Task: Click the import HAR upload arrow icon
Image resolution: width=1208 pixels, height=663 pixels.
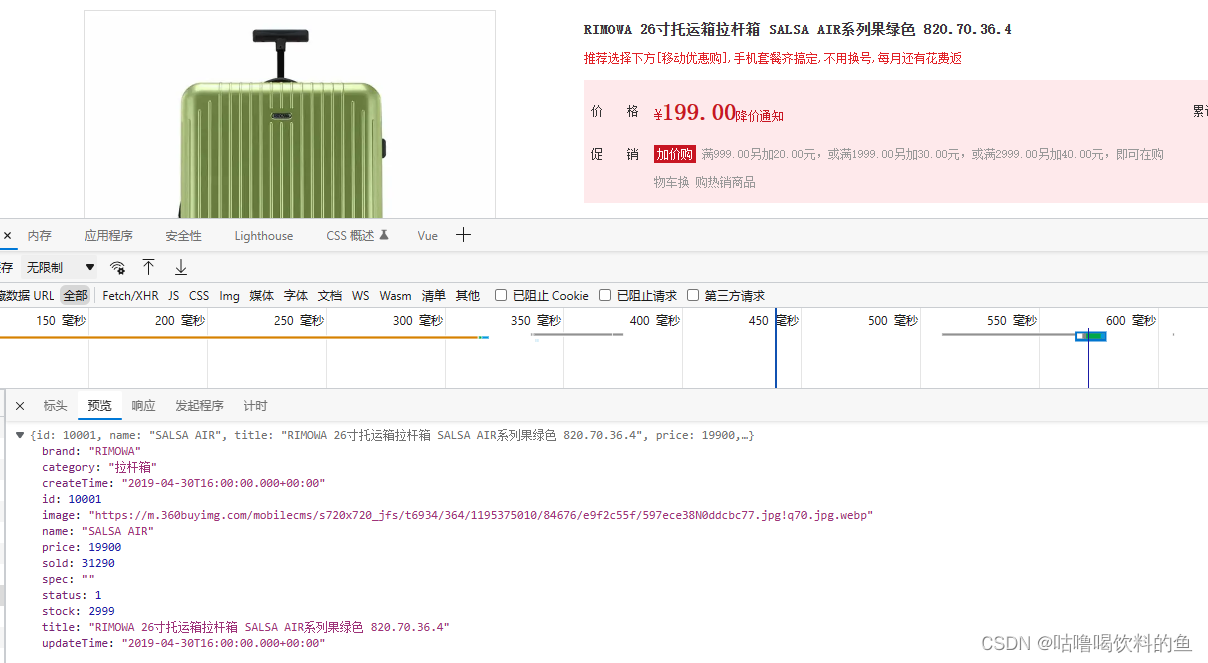Action: [148, 267]
